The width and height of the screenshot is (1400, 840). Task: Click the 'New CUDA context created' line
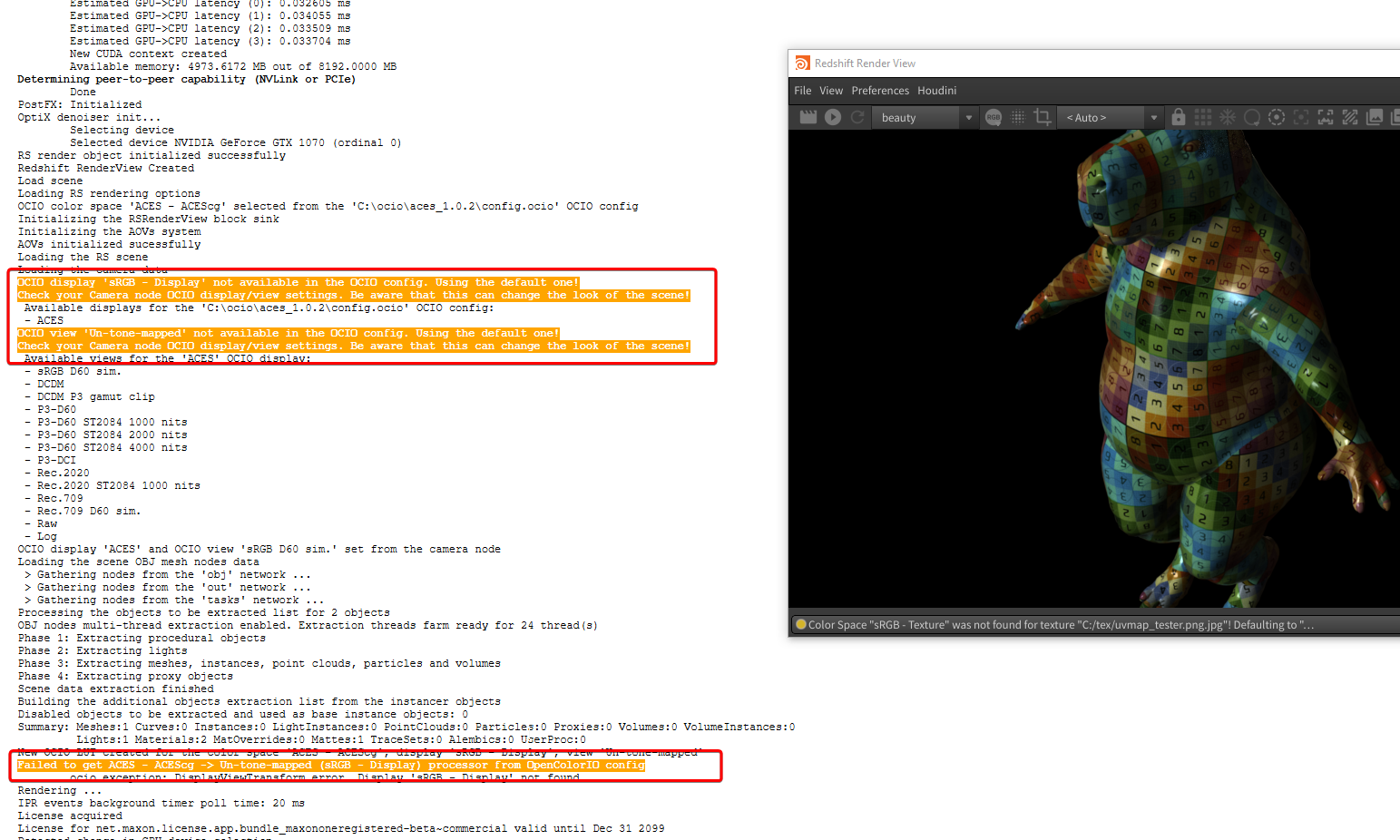coord(148,54)
